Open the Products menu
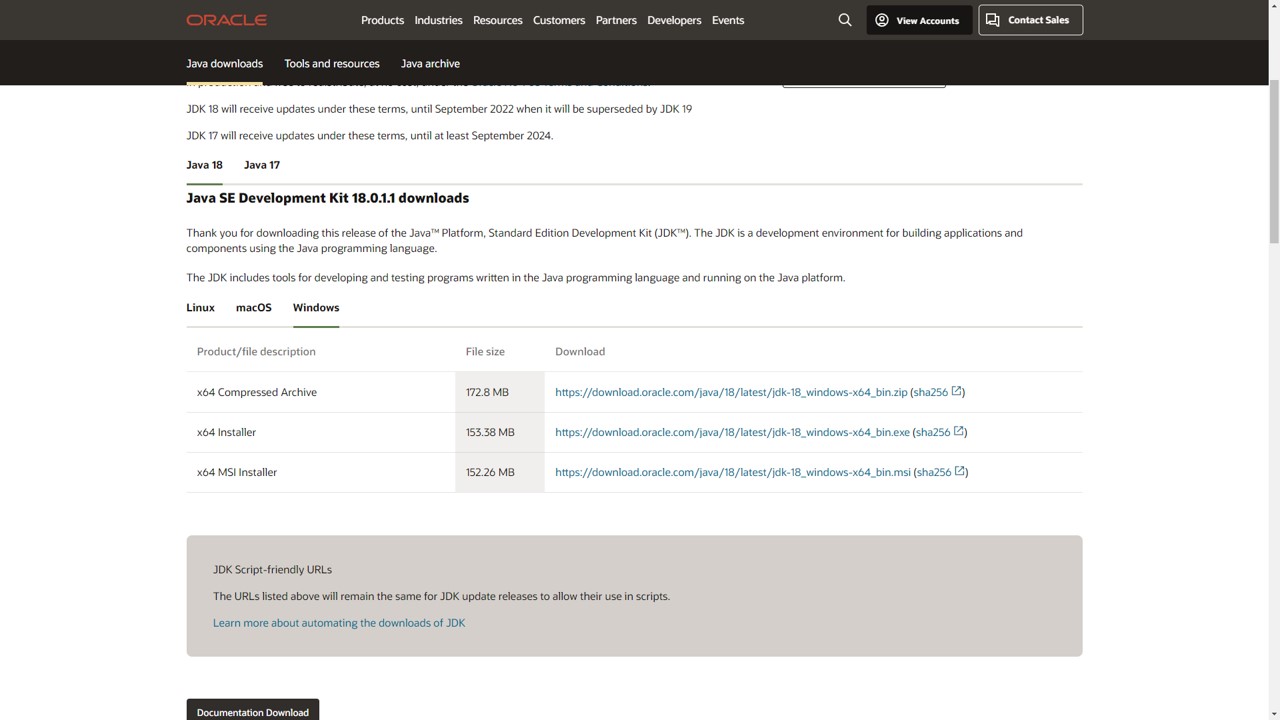 click(x=382, y=20)
